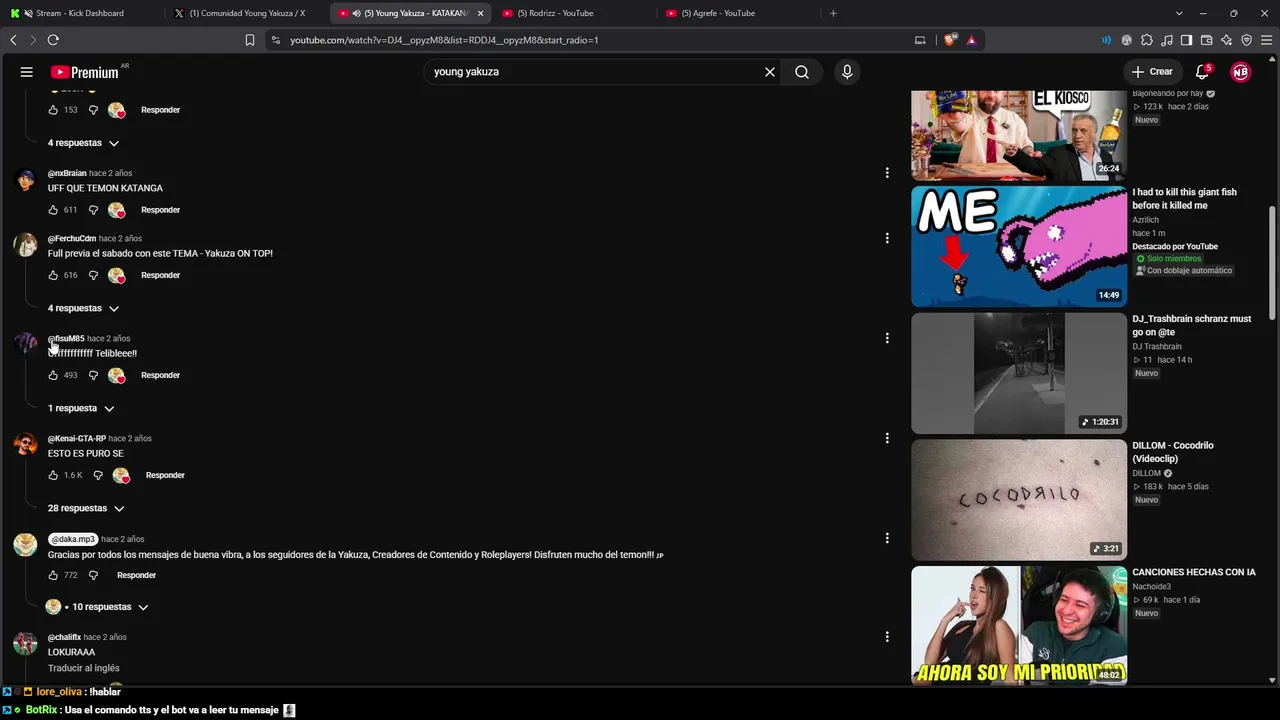
Task: Open the browser main menu
Action: pos(1266,40)
